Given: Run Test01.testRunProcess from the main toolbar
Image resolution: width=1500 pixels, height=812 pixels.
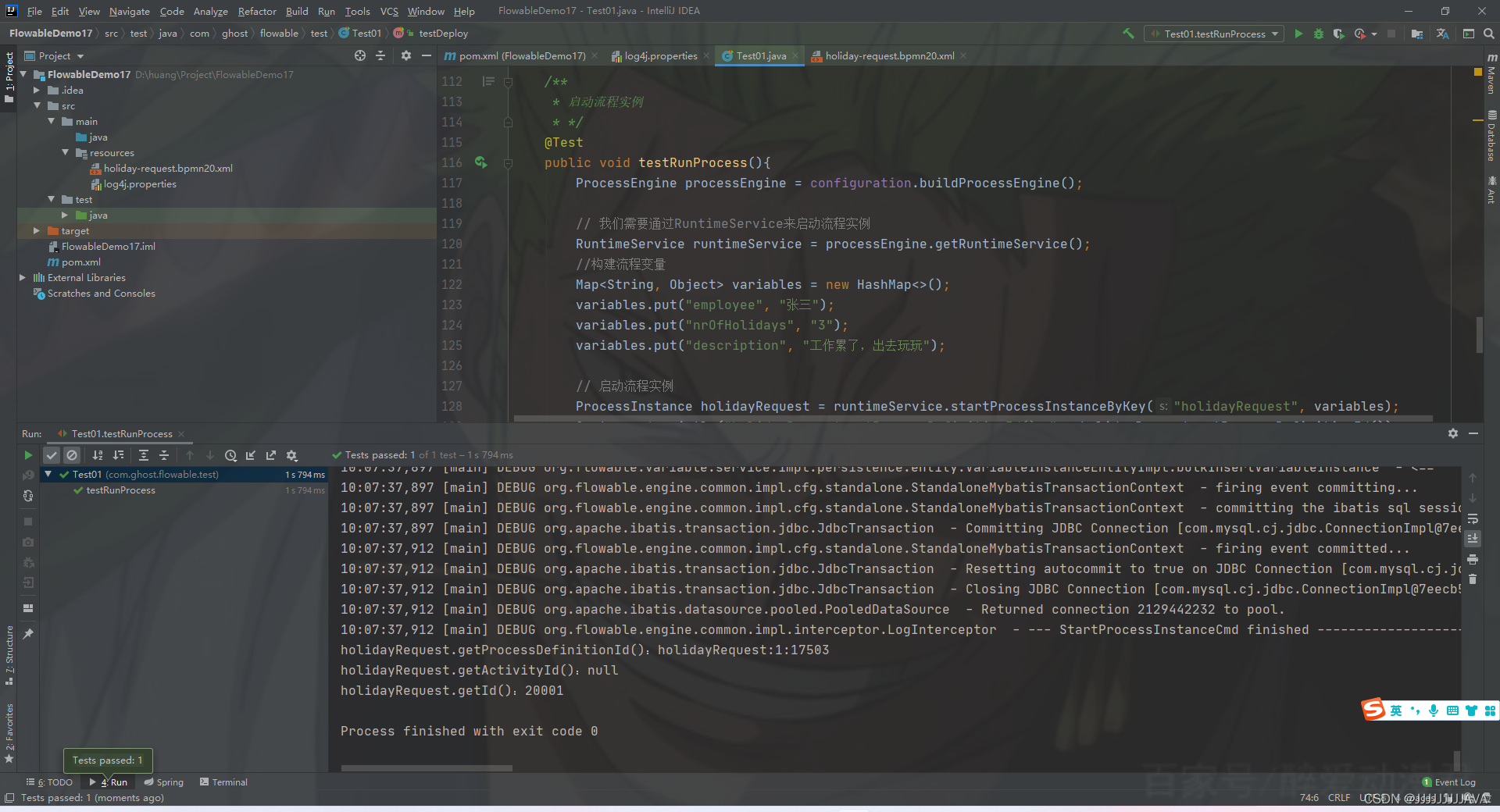Looking at the screenshot, I should (x=1298, y=34).
